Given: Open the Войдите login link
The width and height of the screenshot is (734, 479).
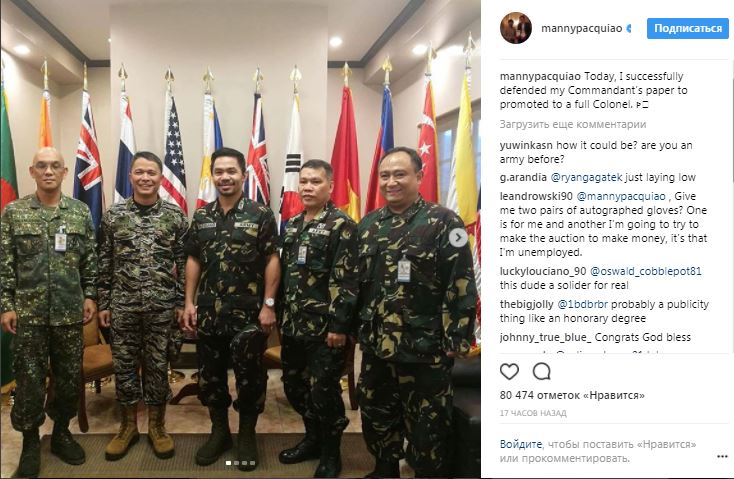Looking at the screenshot, I should [x=521, y=444].
